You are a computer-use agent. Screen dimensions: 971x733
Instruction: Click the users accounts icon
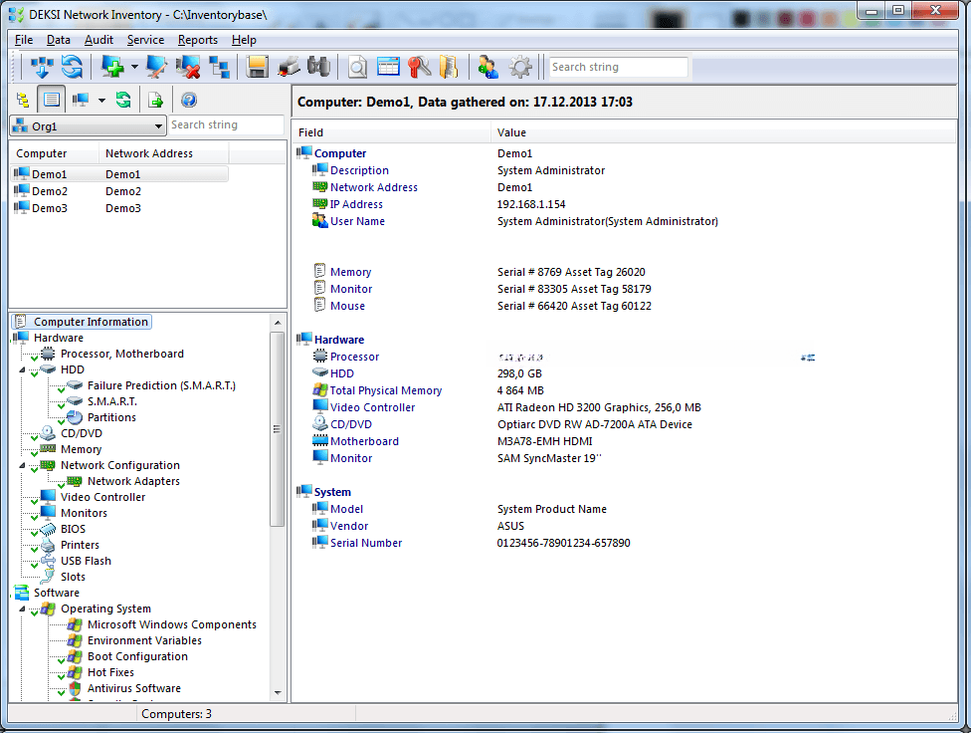488,67
